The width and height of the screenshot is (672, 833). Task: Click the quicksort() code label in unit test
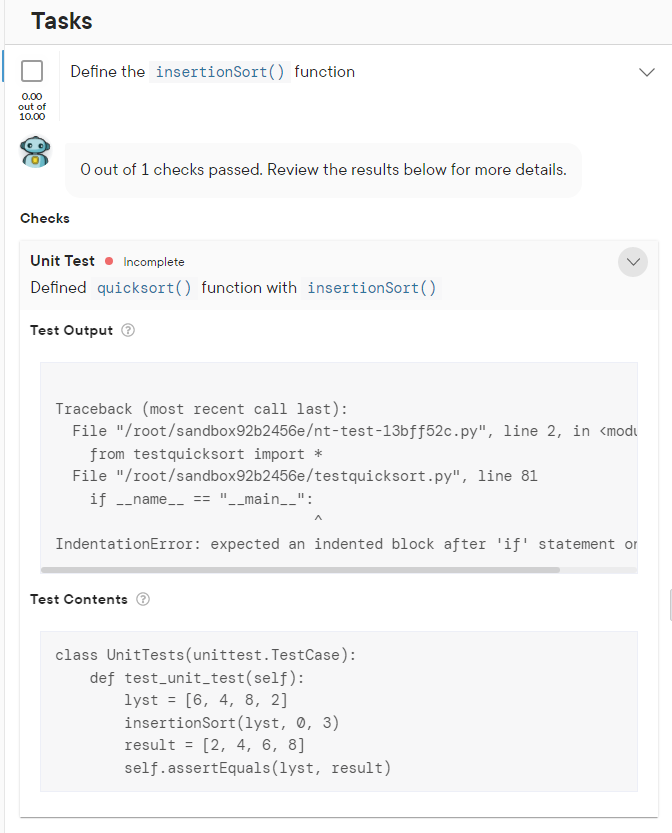pos(144,288)
